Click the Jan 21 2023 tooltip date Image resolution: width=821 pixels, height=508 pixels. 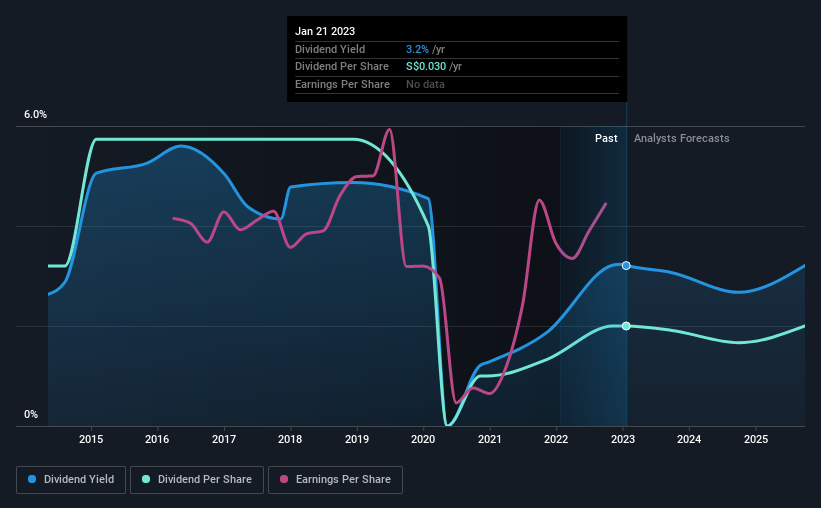pos(325,31)
